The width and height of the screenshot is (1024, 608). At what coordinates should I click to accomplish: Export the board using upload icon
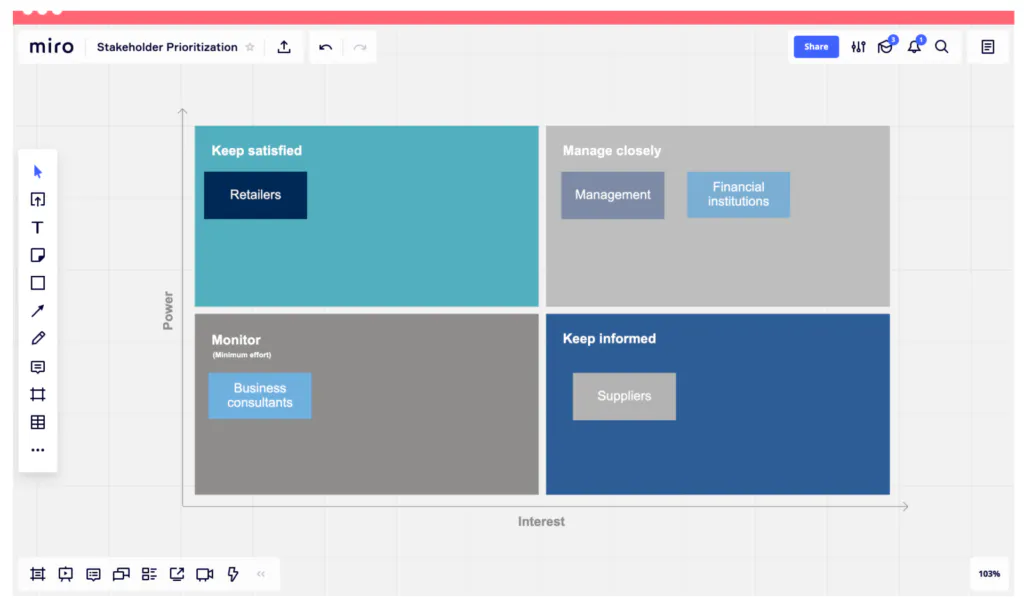tap(284, 47)
